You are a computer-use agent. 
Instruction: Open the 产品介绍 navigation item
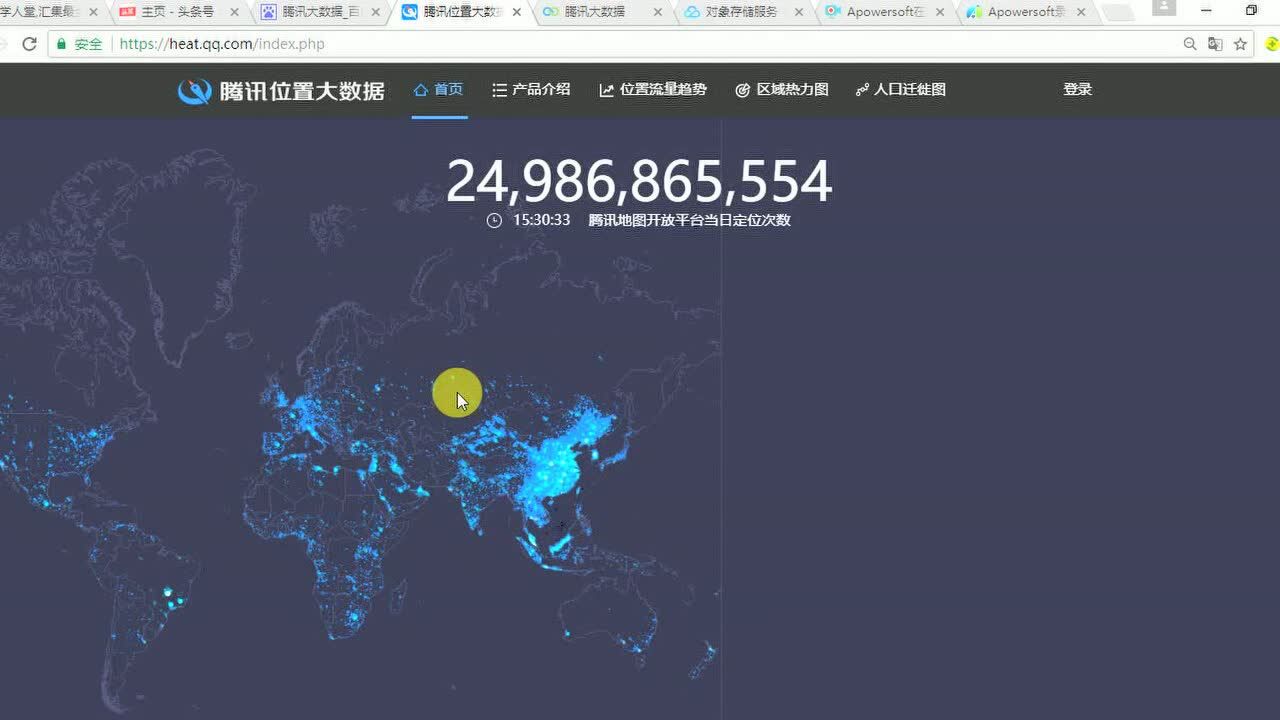point(531,89)
